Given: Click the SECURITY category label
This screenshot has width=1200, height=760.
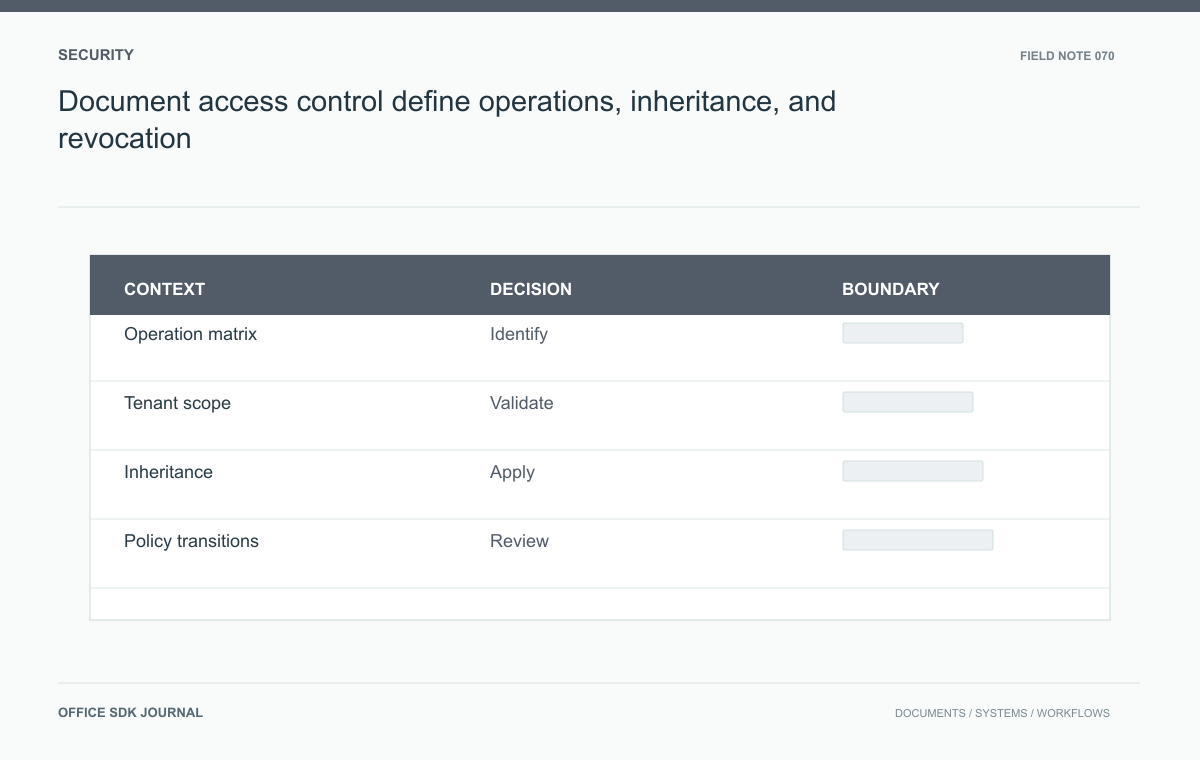Looking at the screenshot, I should tap(96, 55).
